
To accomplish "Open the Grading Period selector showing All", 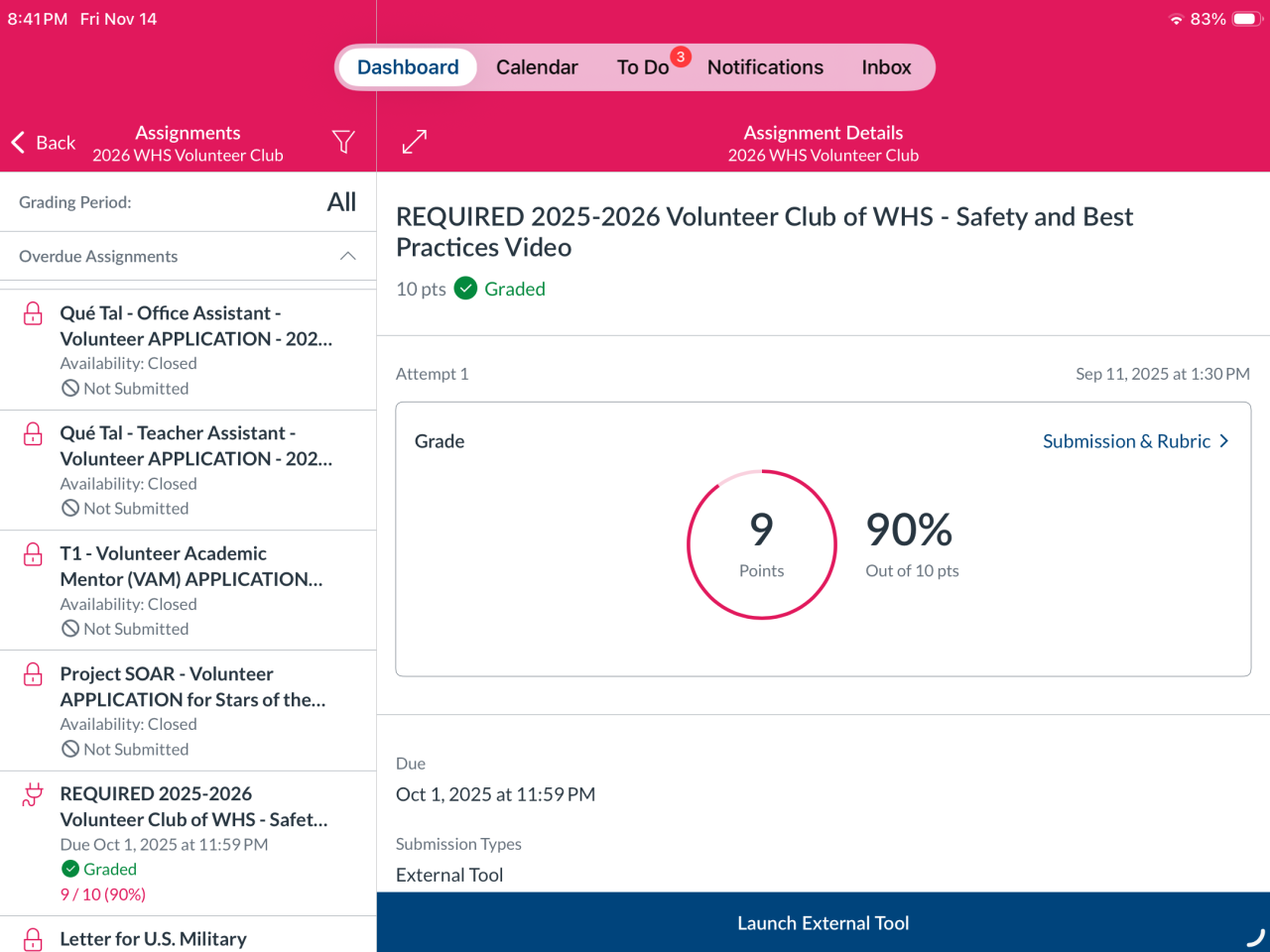I will 340,202.
